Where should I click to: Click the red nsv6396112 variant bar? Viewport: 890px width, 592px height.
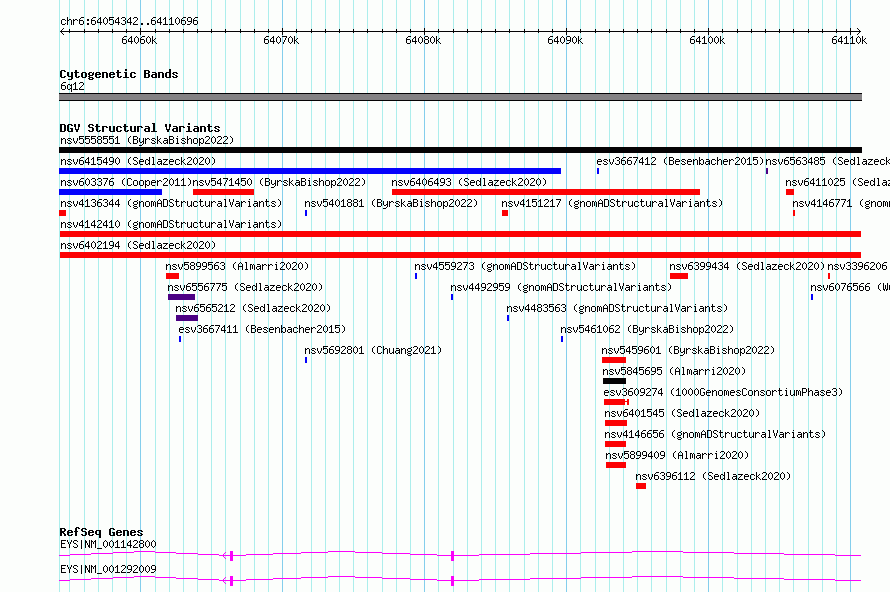pyautogui.click(x=641, y=486)
